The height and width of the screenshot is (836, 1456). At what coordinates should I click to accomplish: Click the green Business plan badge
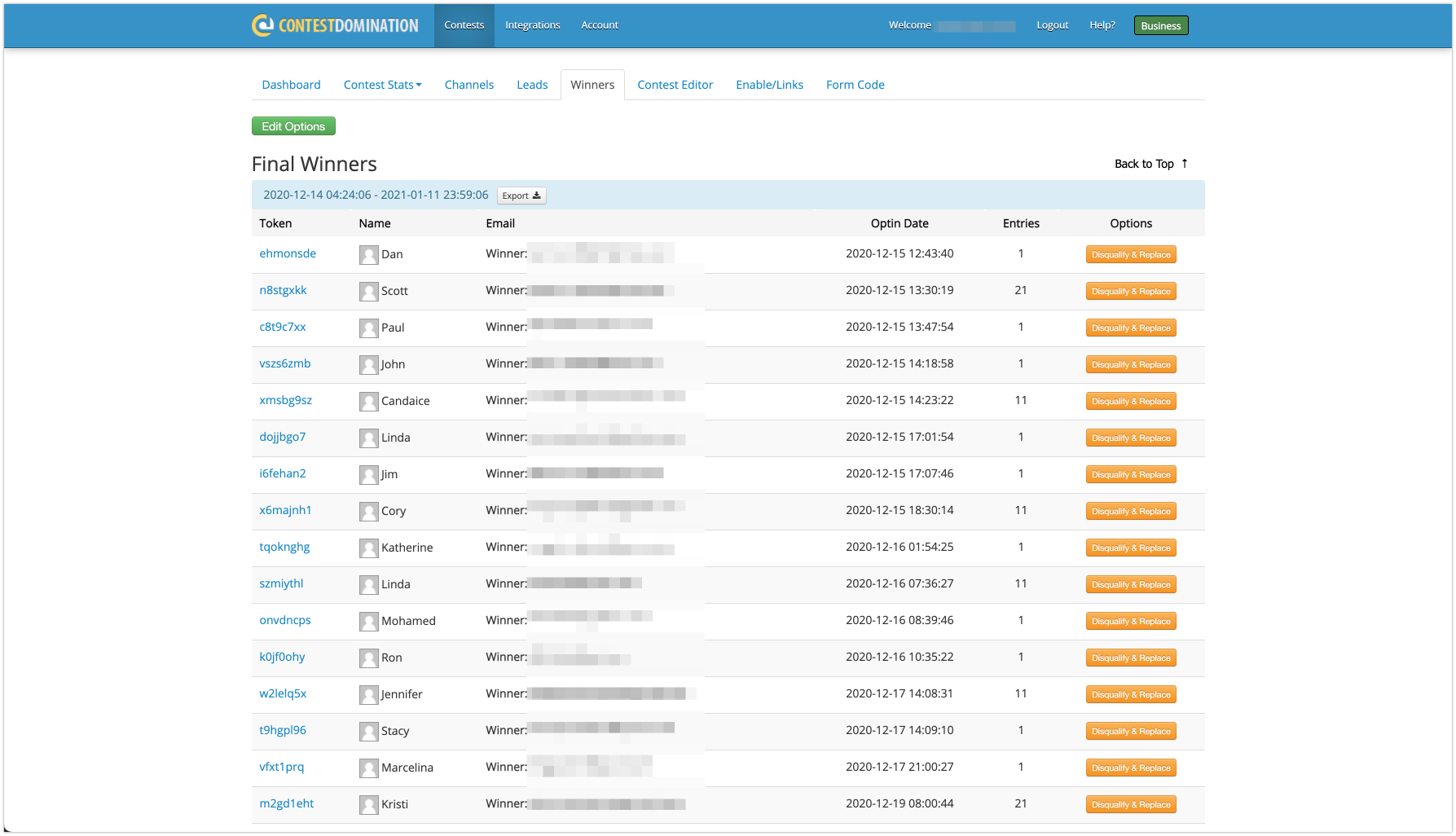[1160, 26]
